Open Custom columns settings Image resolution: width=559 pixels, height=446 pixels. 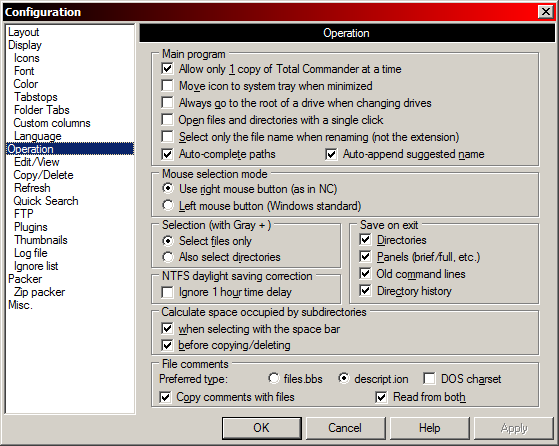52,123
